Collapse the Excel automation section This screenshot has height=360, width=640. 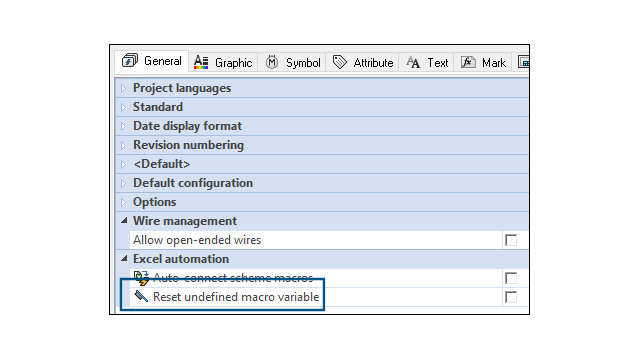[124, 259]
